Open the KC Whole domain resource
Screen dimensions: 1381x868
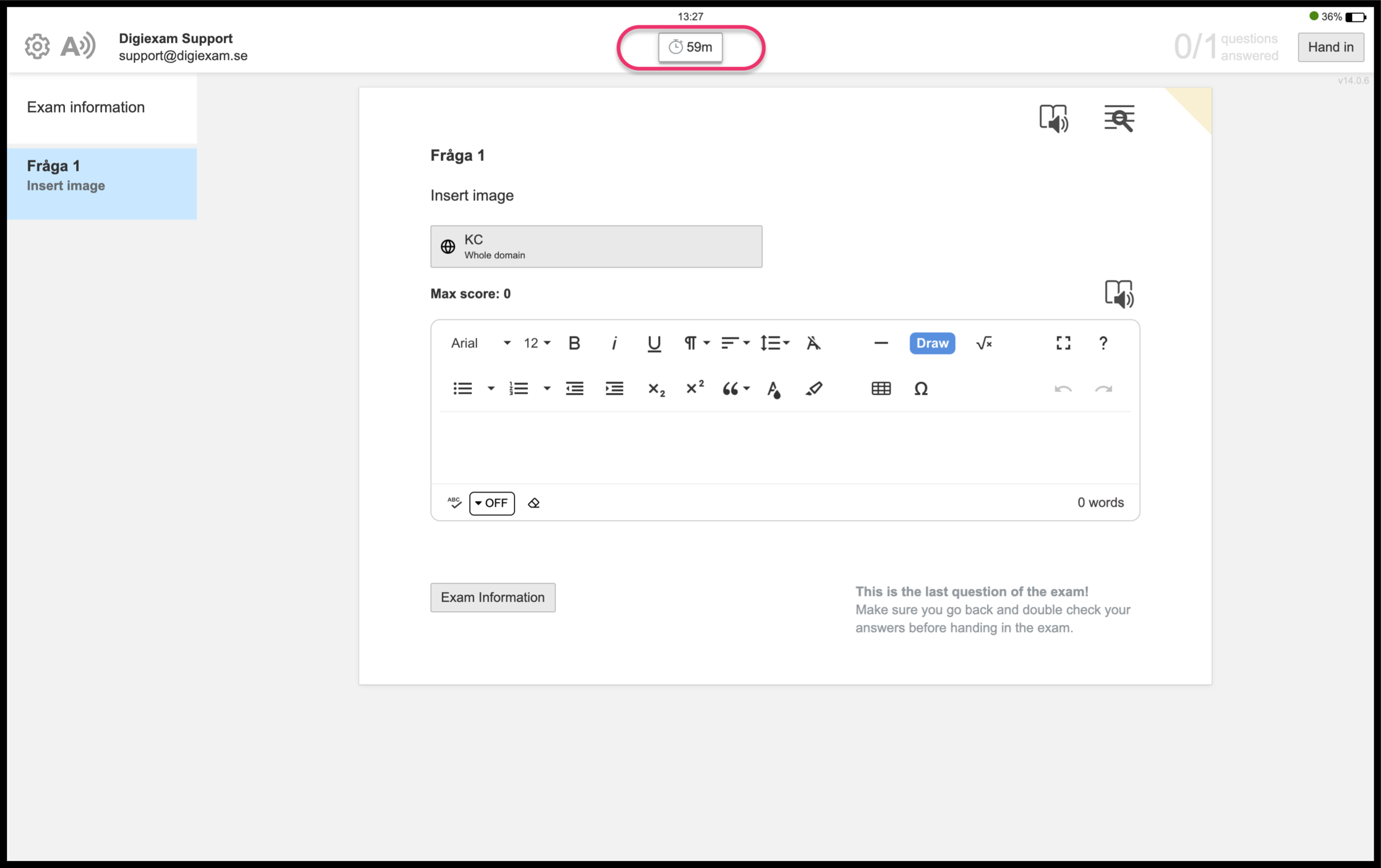pos(596,246)
